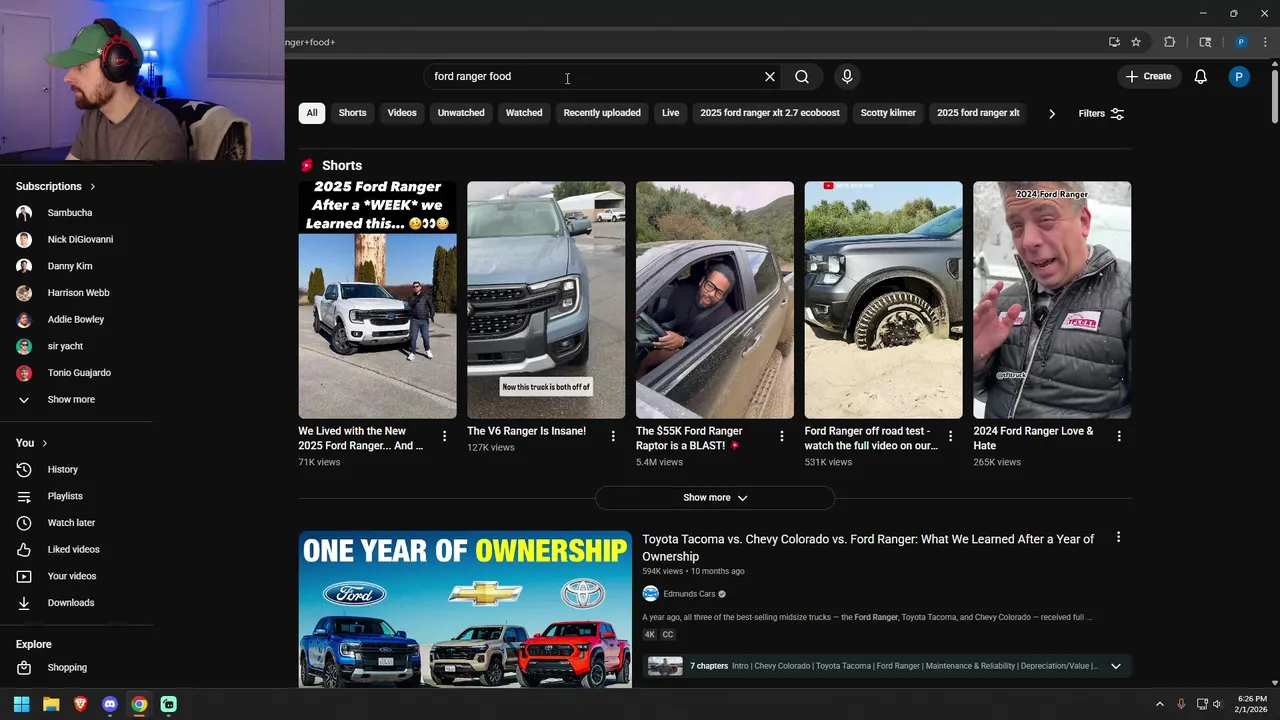
Task: Open the 'One Year of Ownership' thumbnail
Action: 465,609
